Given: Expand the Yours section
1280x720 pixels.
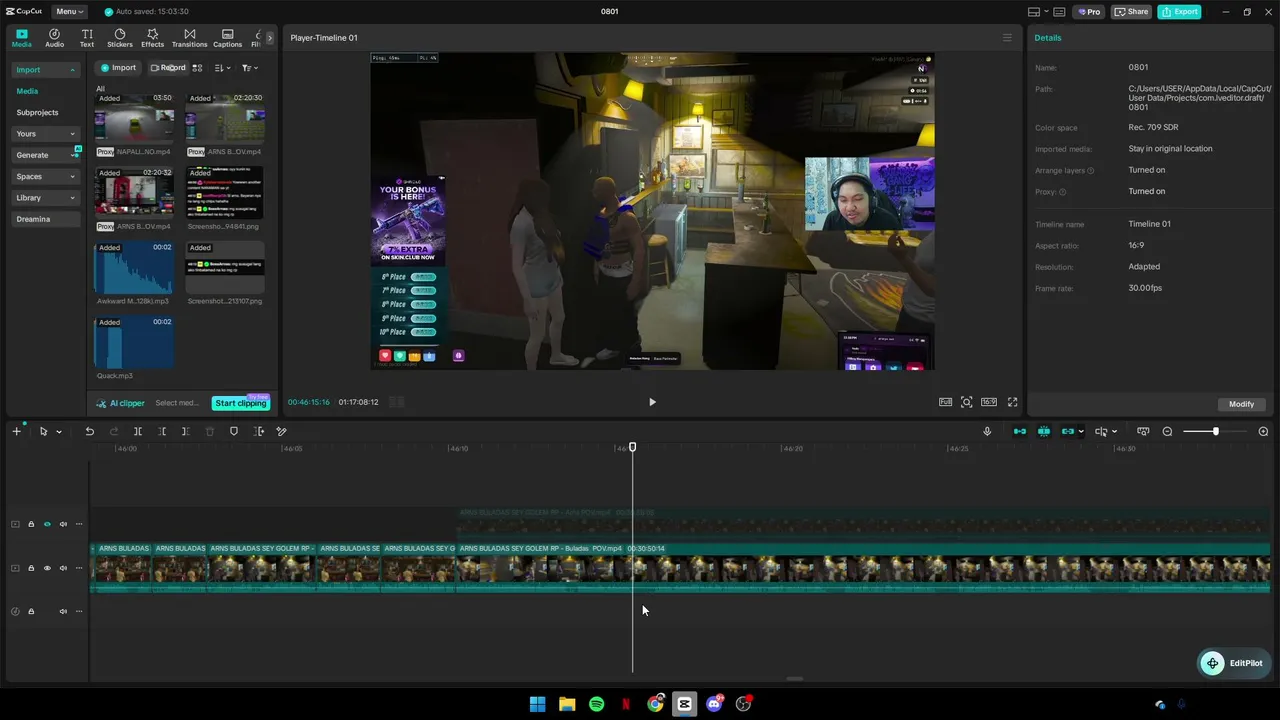Looking at the screenshot, I should (45, 134).
